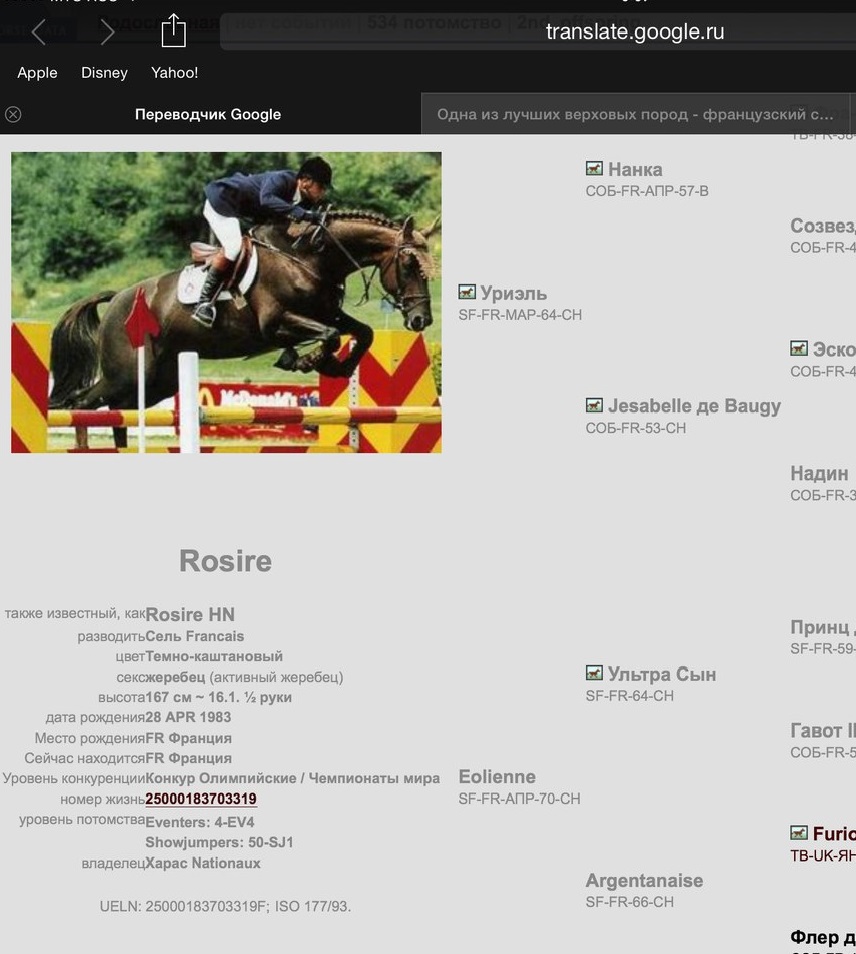
Task: Open the Yahoo! bookmark
Action: coord(175,72)
